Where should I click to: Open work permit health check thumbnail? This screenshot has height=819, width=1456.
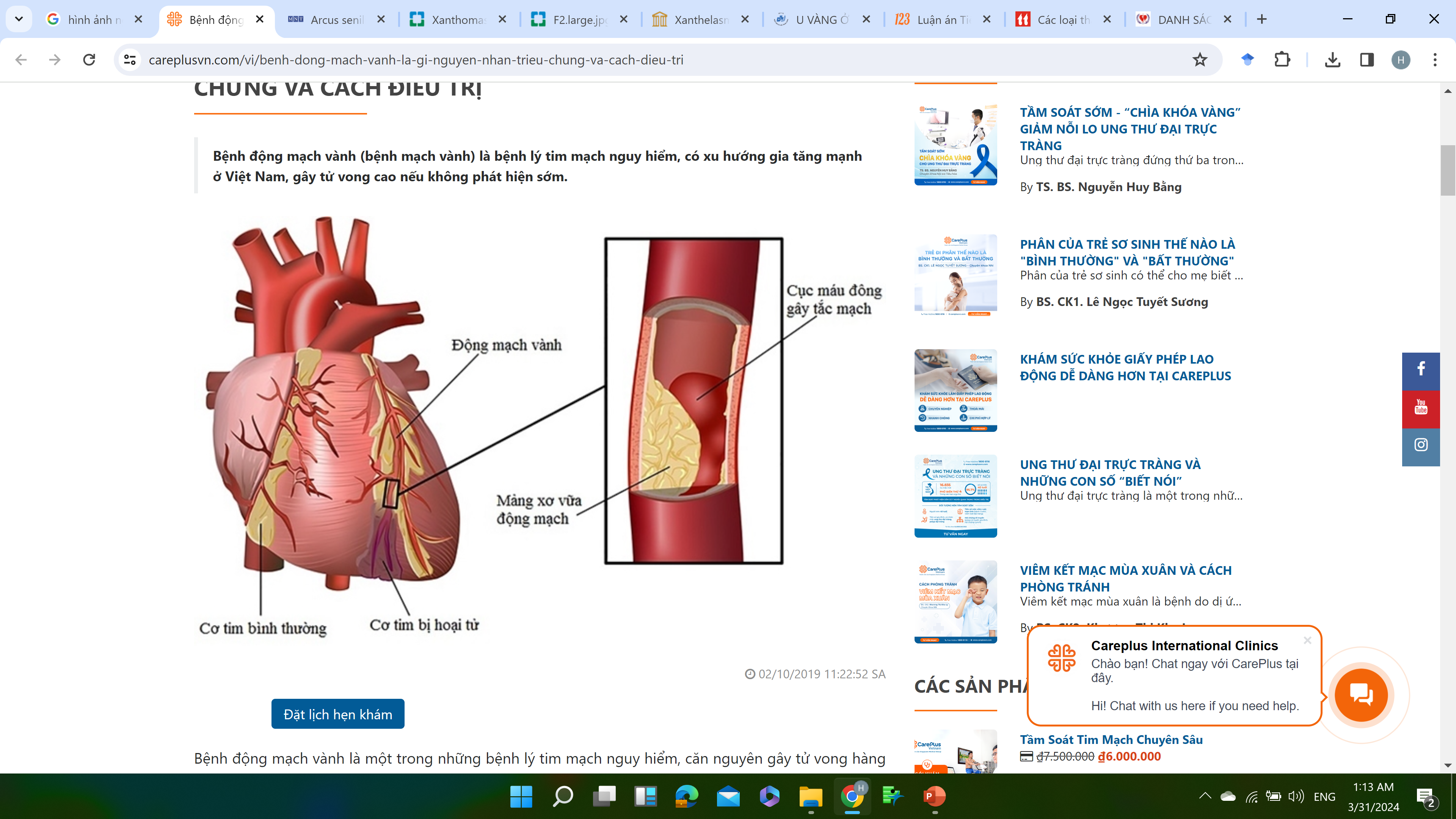coord(955,391)
